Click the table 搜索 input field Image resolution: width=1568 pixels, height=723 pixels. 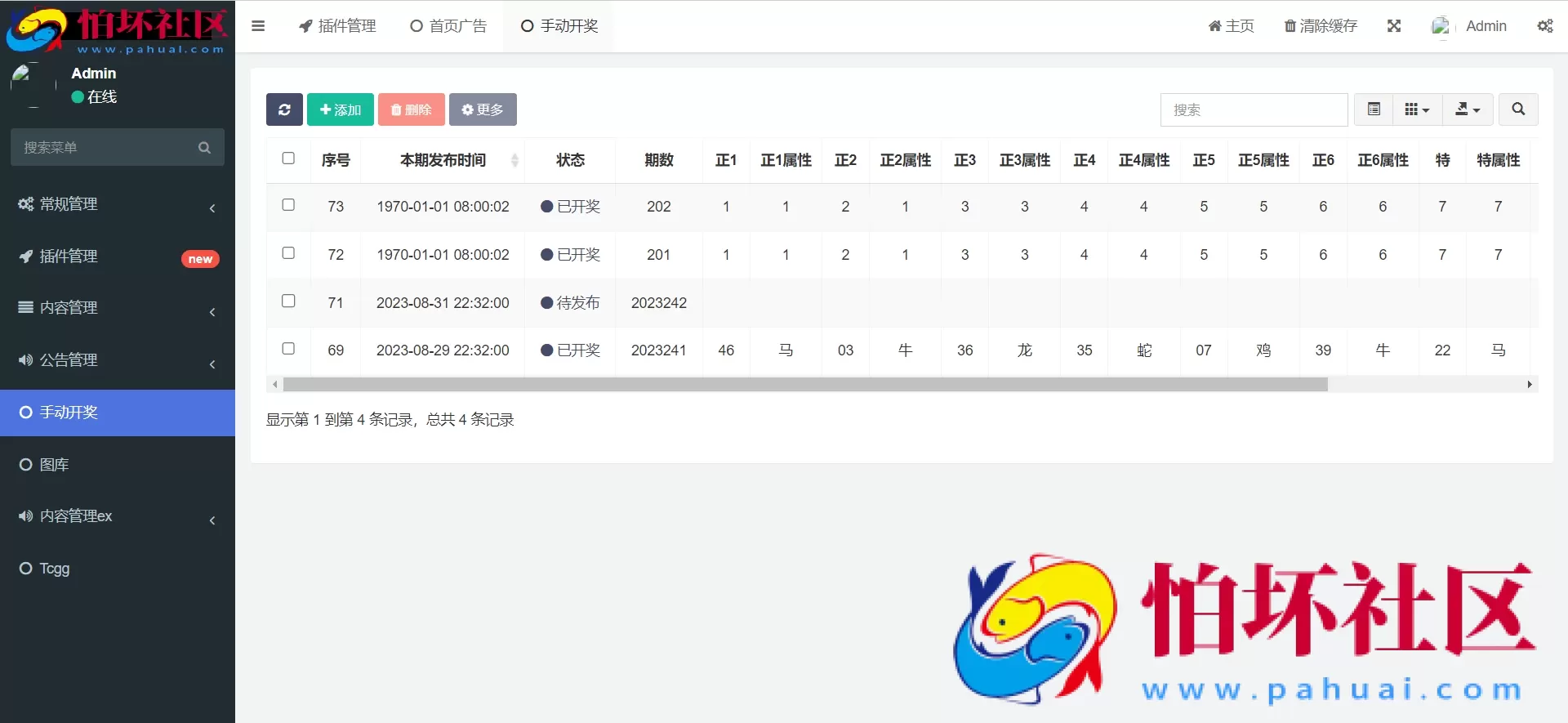(x=1254, y=109)
